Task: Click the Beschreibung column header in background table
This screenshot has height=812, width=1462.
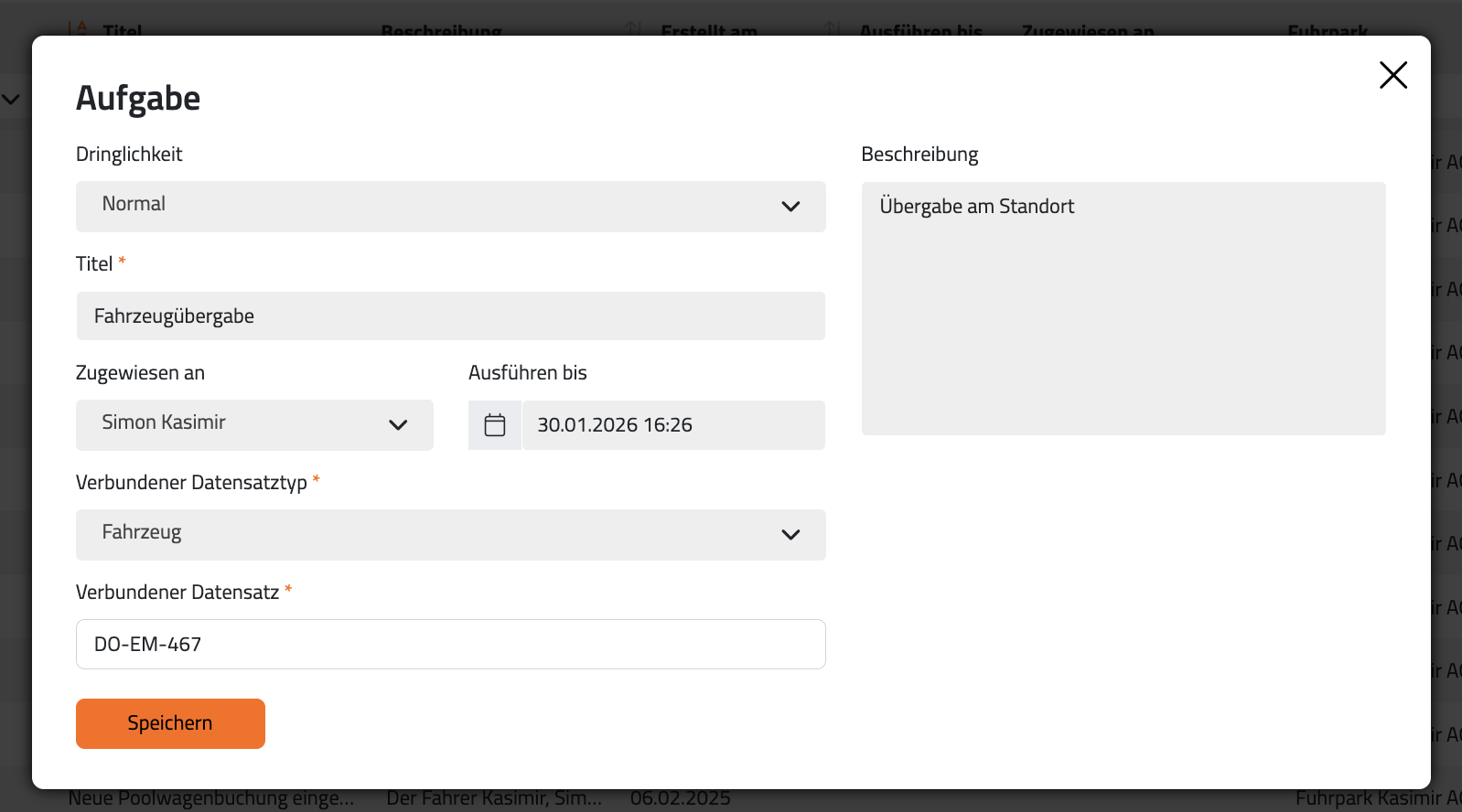Action: click(x=441, y=31)
